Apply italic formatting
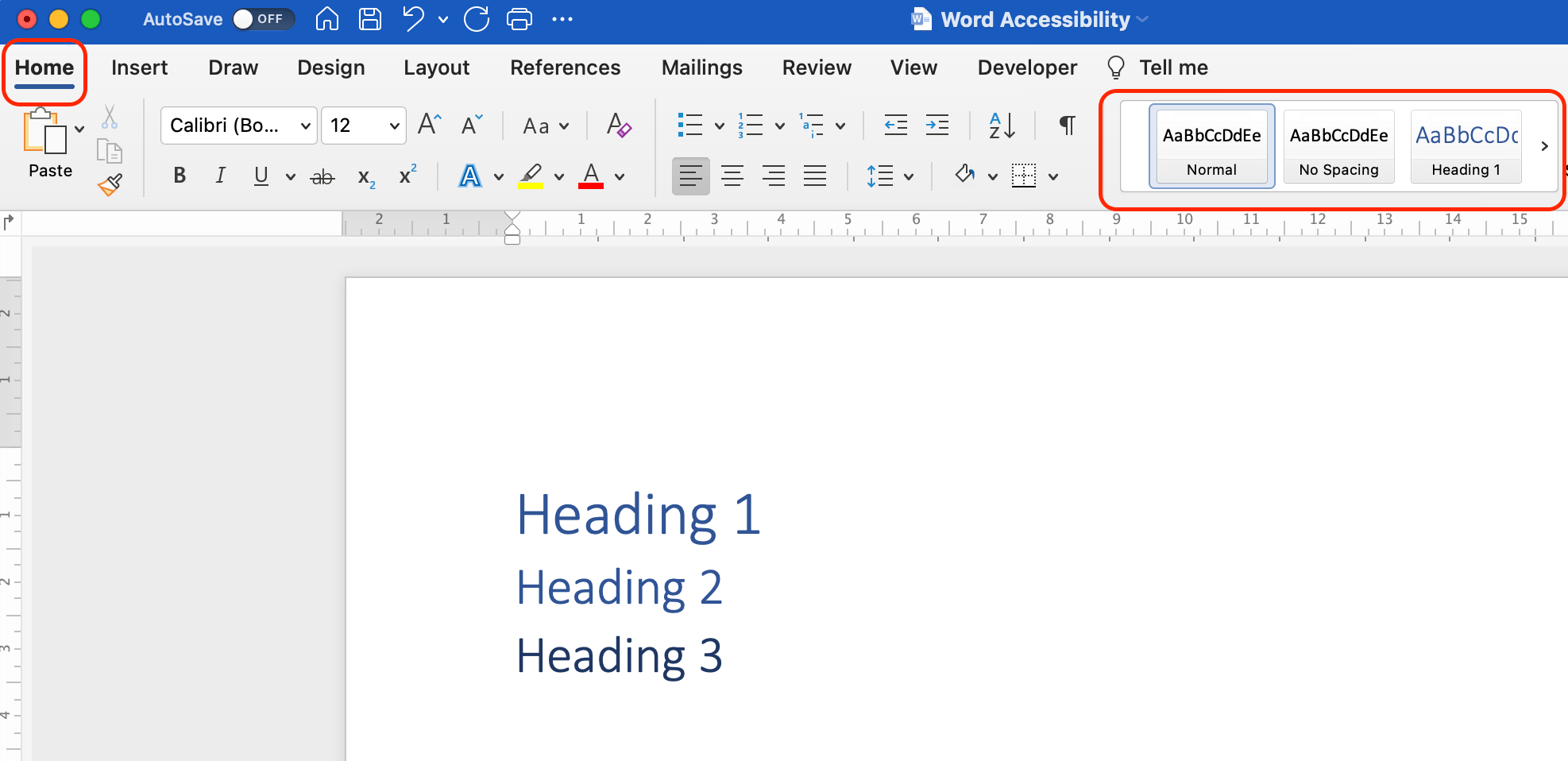Image resolution: width=1568 pixels, height=761 pixels. [220, 176]
